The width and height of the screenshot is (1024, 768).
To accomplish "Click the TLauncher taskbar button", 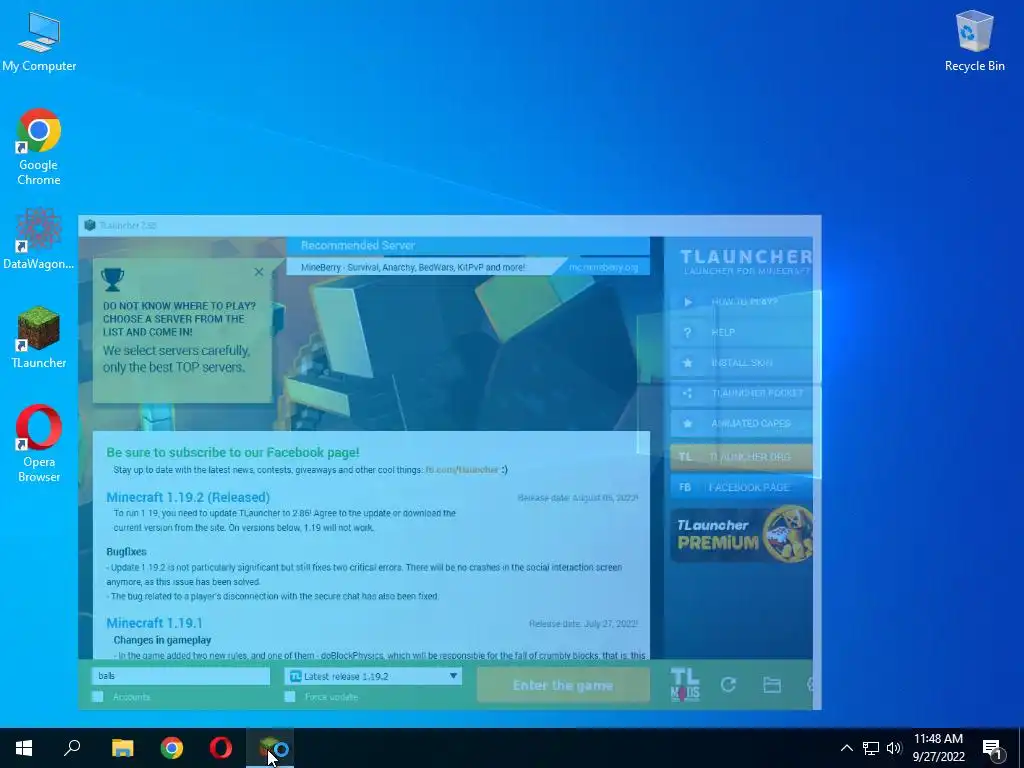I will pyautogui.click(x=270, y=748).
